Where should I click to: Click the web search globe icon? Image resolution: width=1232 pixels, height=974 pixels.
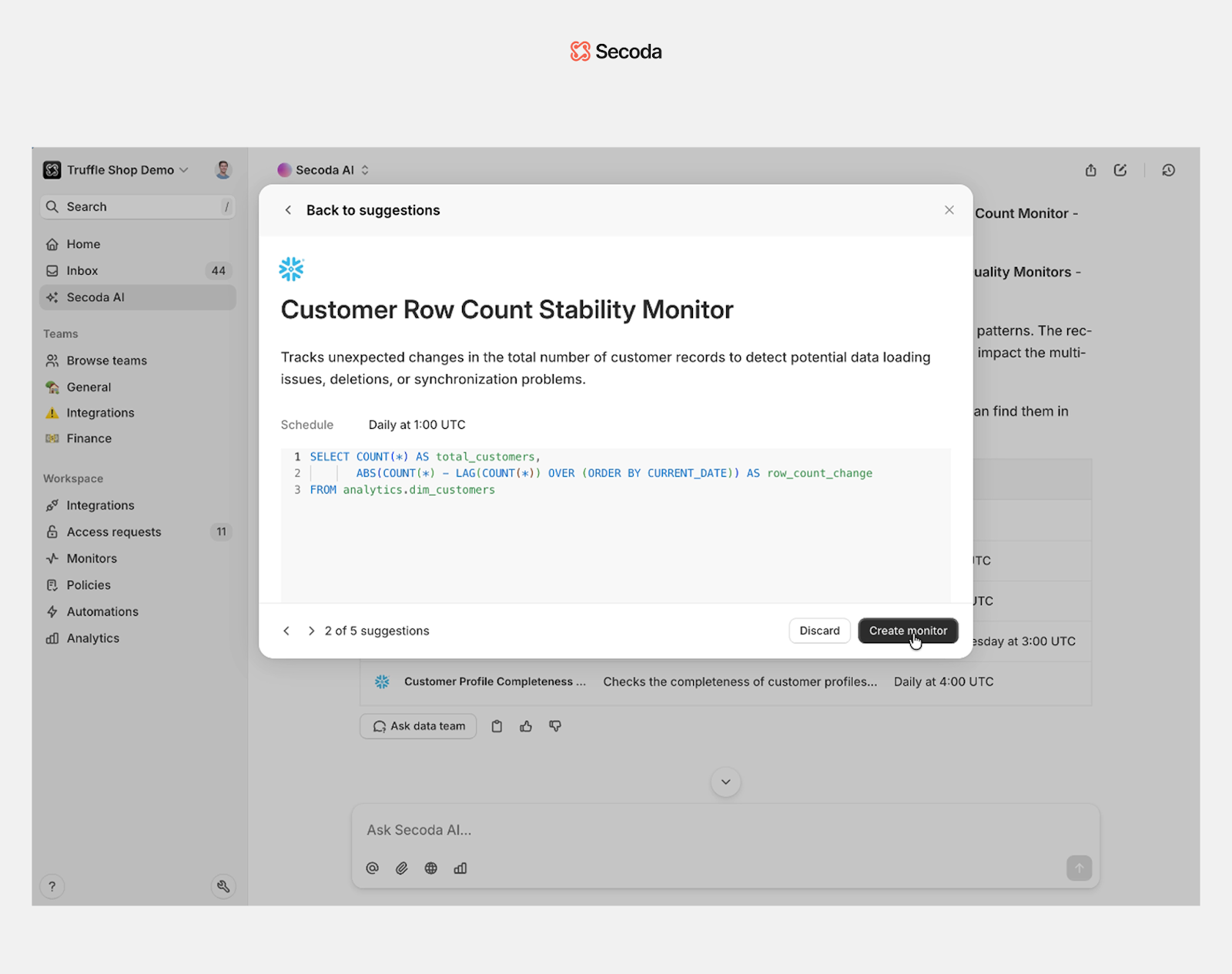pos(431,869)
